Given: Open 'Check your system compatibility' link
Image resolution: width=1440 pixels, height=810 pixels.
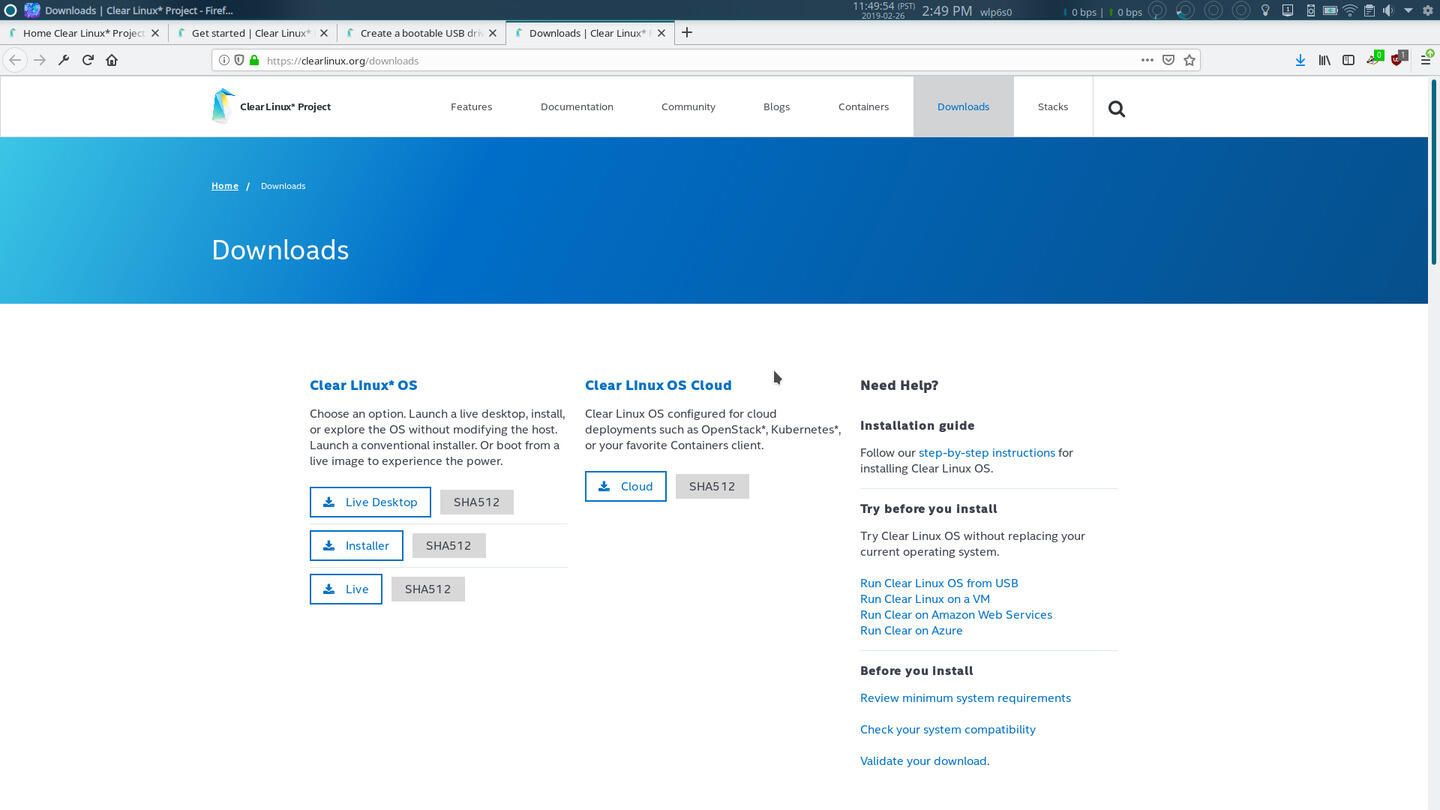Looking at the screenshot, I should [948, 730].
